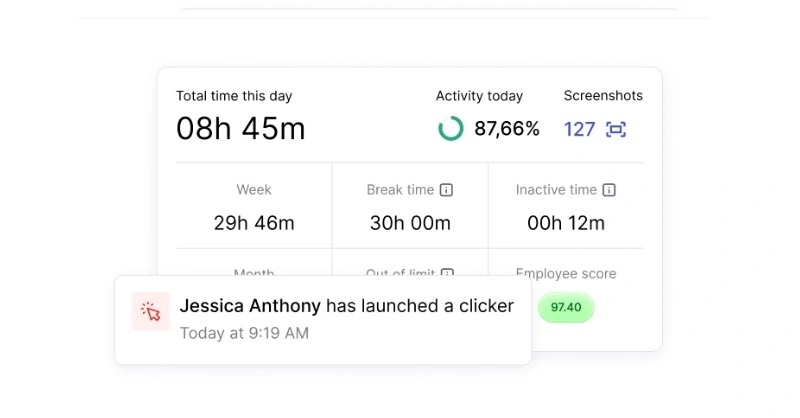This screenshot has height=418, width=800.
Task: Click the Screenshots heading label
Action: (603, 96)
